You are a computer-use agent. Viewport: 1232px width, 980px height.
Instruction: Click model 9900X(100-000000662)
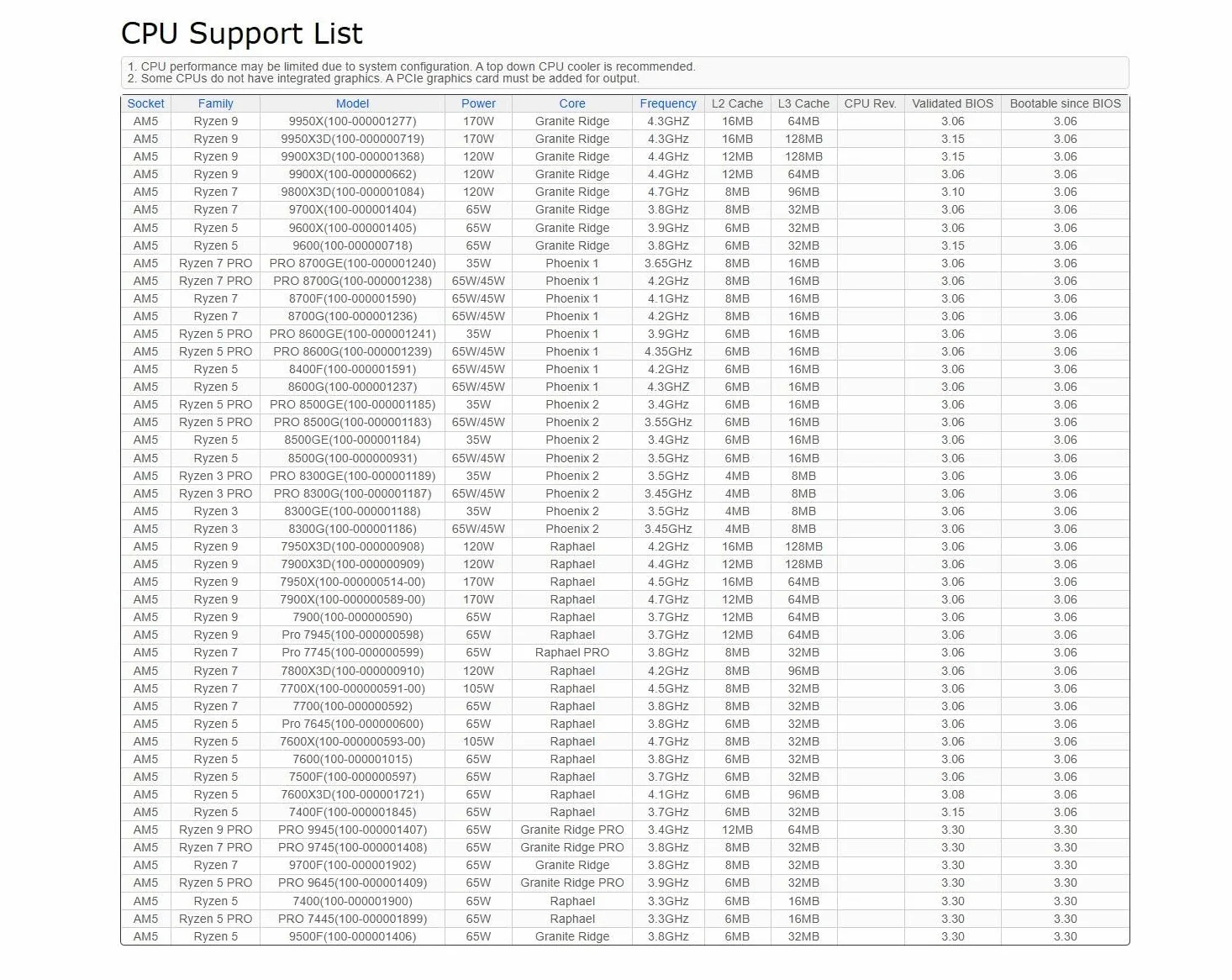[x=352, y=174]
